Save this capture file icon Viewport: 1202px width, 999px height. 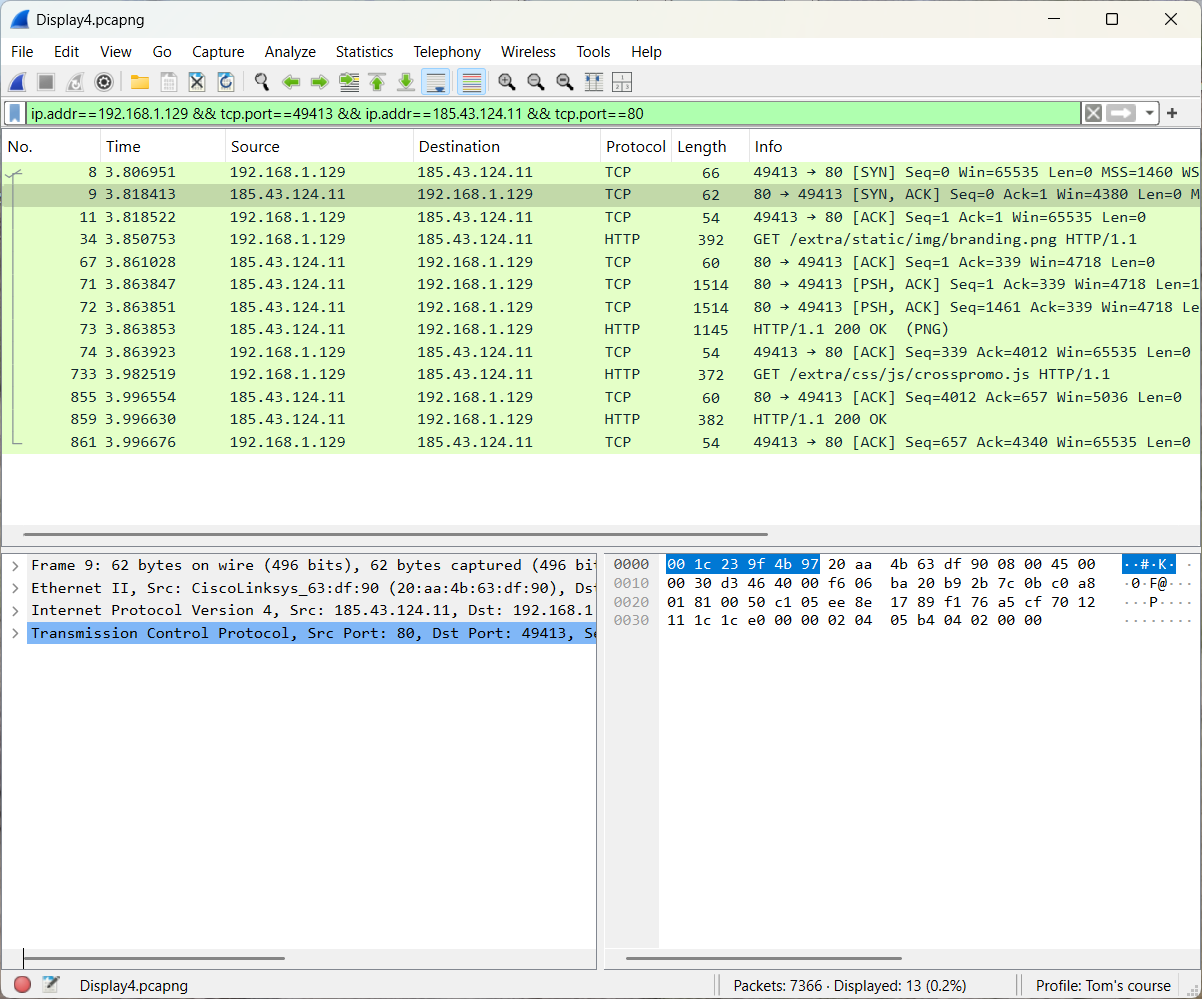point(169,82)
